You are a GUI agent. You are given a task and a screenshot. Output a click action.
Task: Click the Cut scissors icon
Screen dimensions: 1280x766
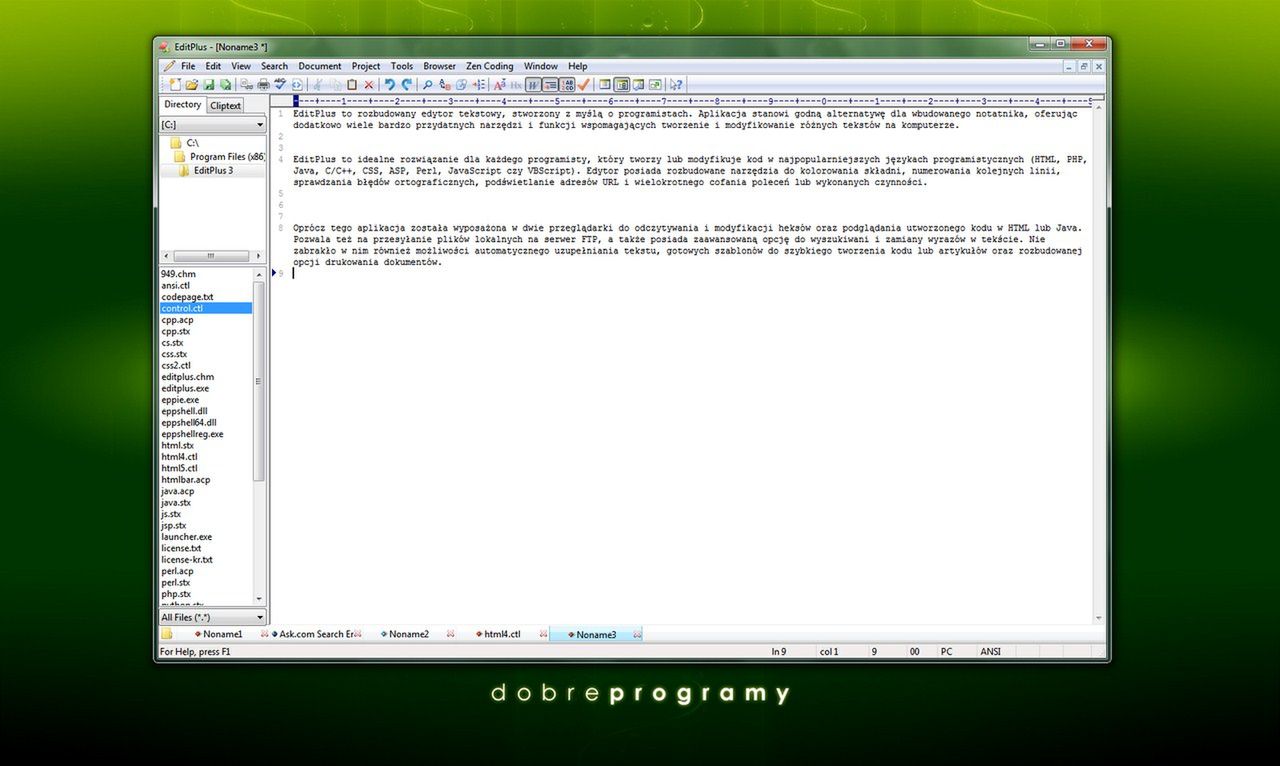click(x=318, y=85)
